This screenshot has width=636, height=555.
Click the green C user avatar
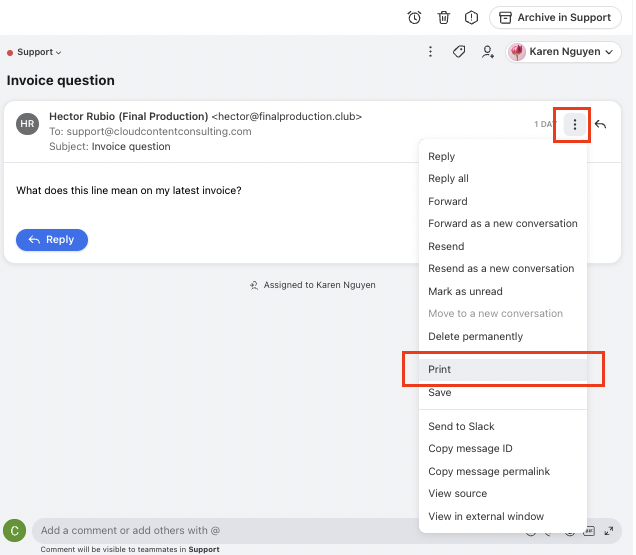(x=15, y=531)
